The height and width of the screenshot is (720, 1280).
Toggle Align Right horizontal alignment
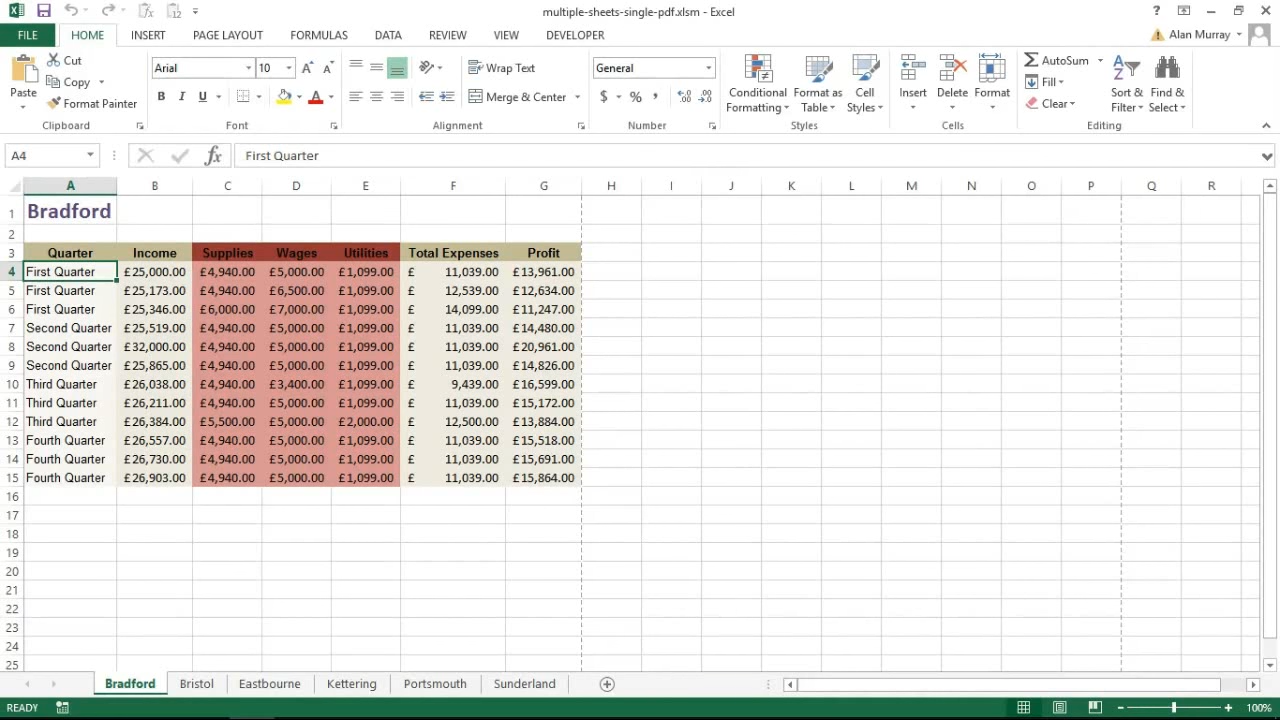397,97
